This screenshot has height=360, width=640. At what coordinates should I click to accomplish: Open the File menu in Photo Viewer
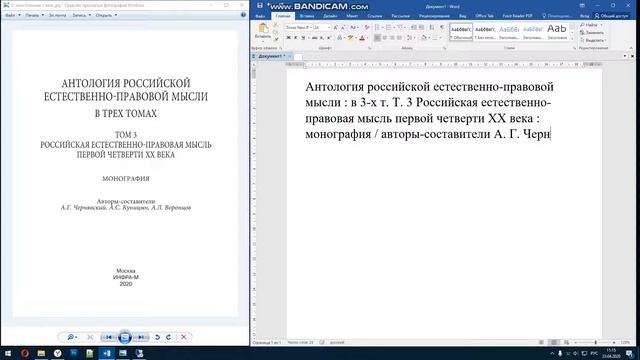tap(12, 15)
